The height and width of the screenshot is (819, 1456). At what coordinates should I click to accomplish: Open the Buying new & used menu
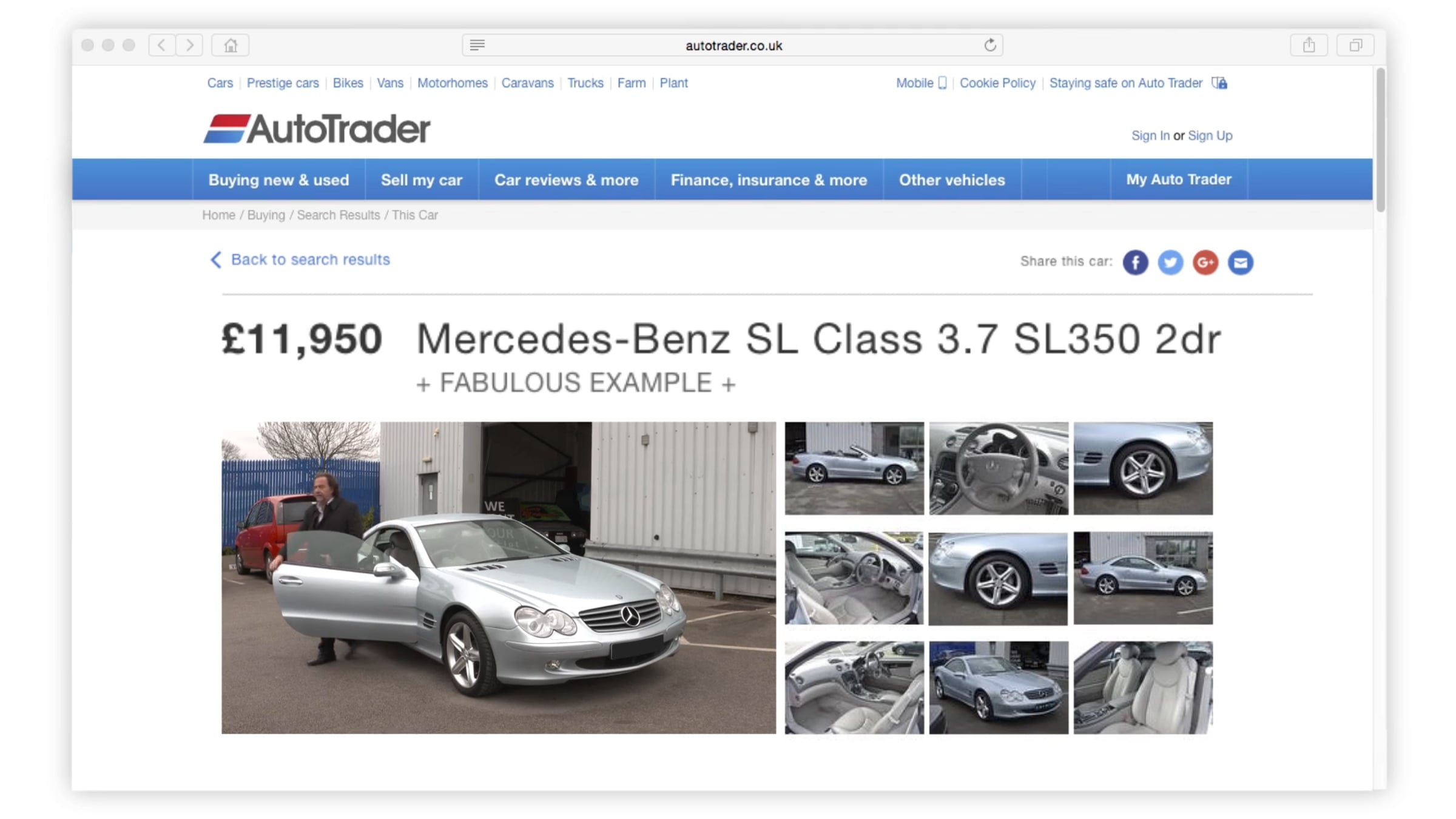coord(278,180)
